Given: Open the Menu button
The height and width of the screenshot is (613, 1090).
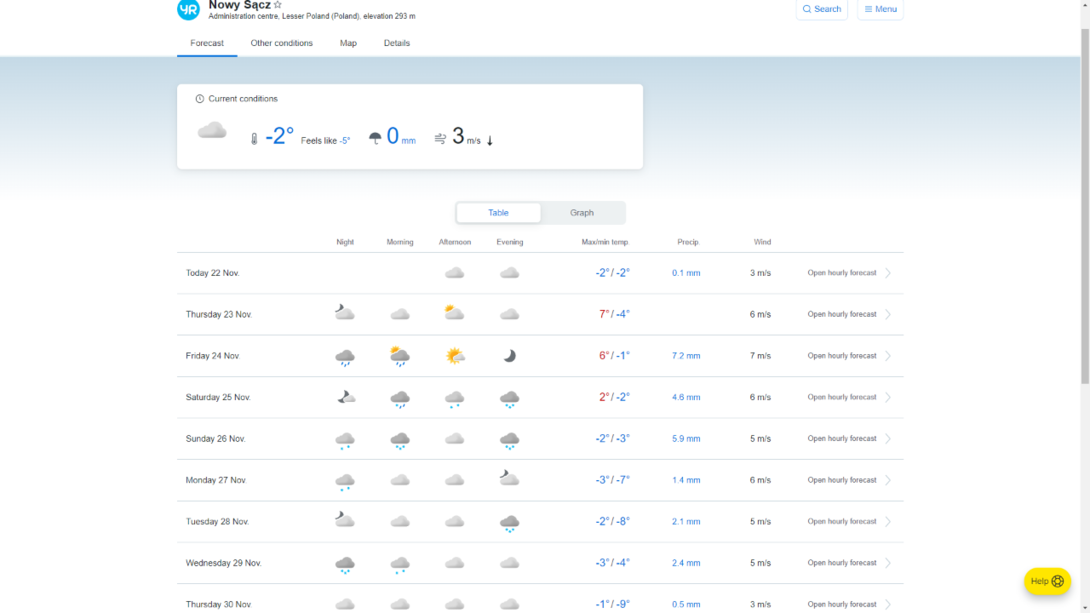Looking at the screenshot, I should [x=880, y=9].
